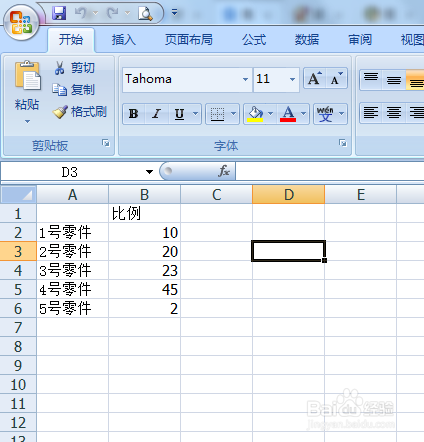Select column C header

216,195
